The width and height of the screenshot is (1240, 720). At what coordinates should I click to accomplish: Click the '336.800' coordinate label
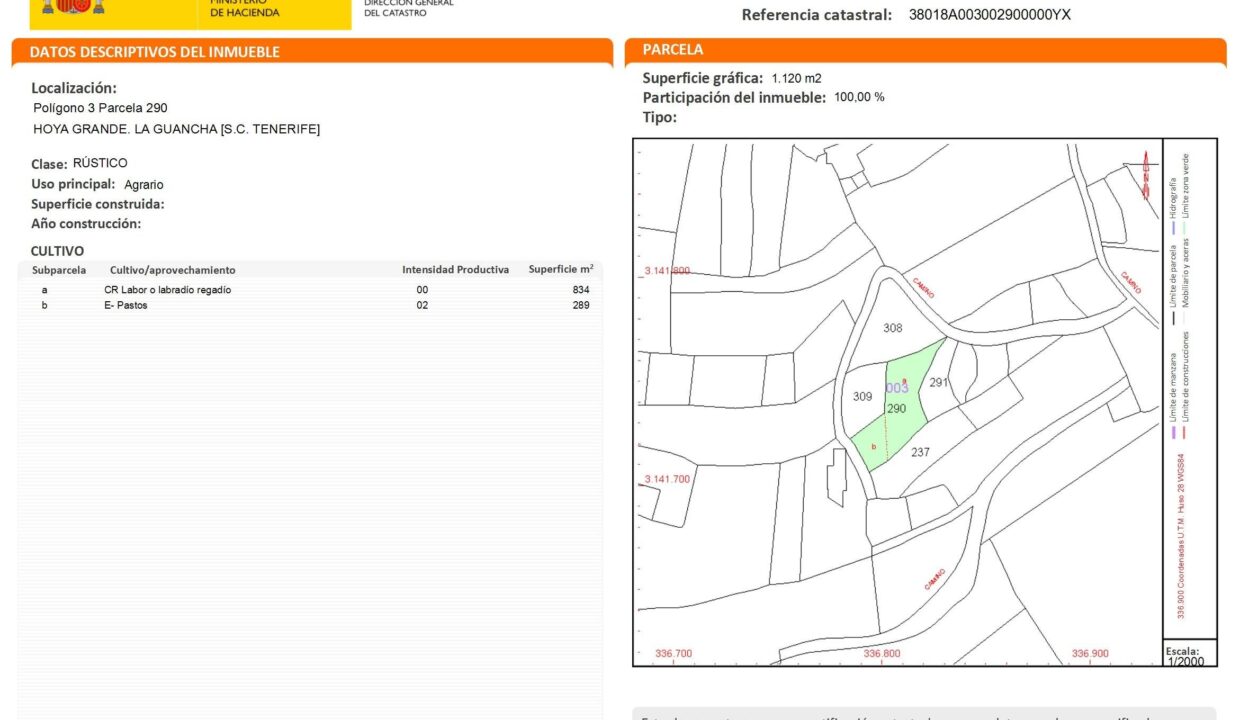pyautogui.click(x=881, y=654)
